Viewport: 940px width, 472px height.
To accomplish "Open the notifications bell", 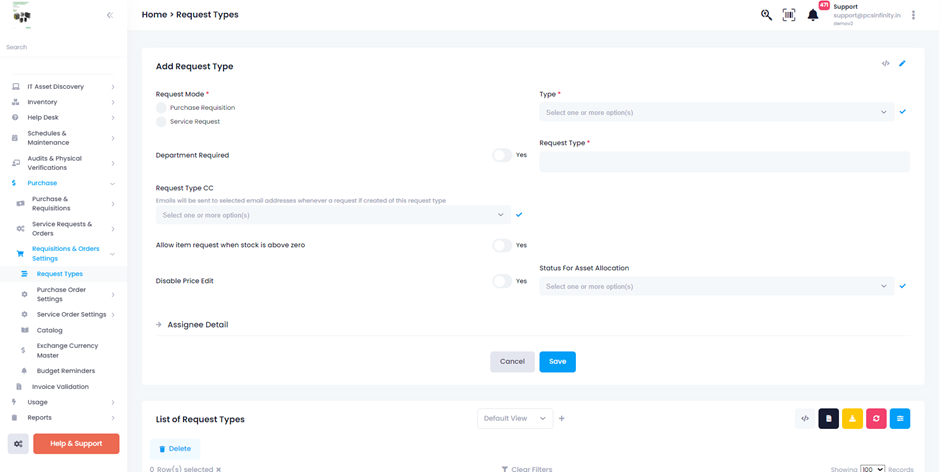I will [813, 15].
